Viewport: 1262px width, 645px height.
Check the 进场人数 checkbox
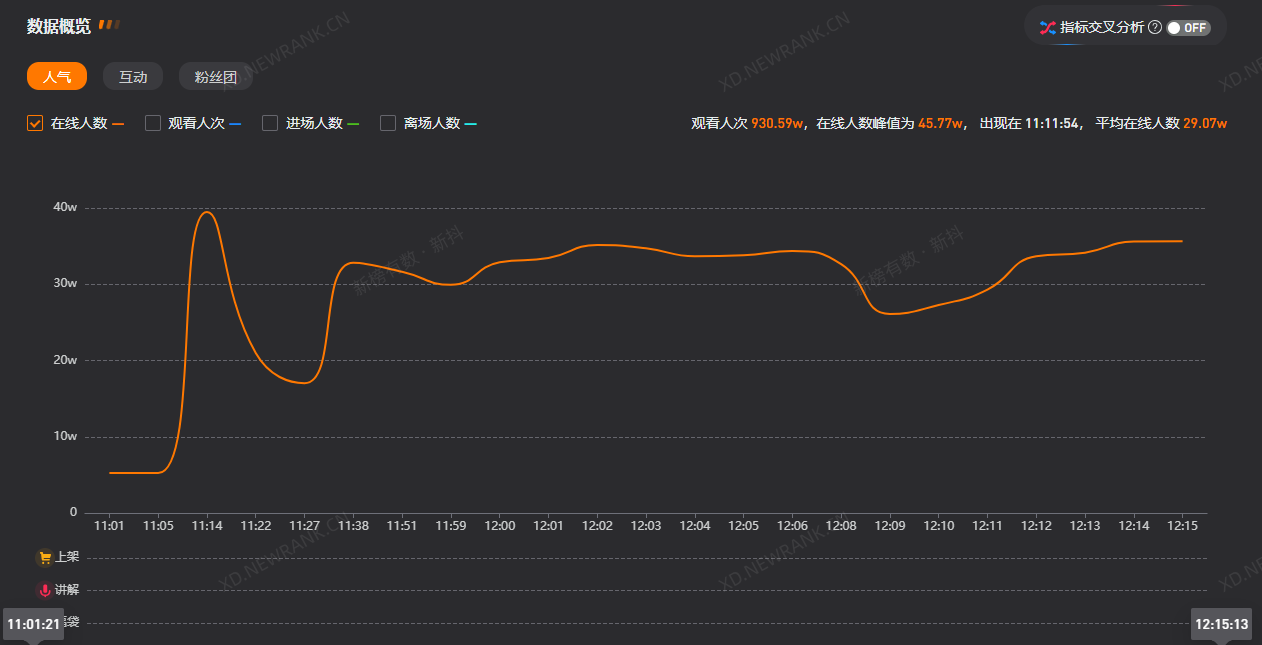(x=270, y=123)
